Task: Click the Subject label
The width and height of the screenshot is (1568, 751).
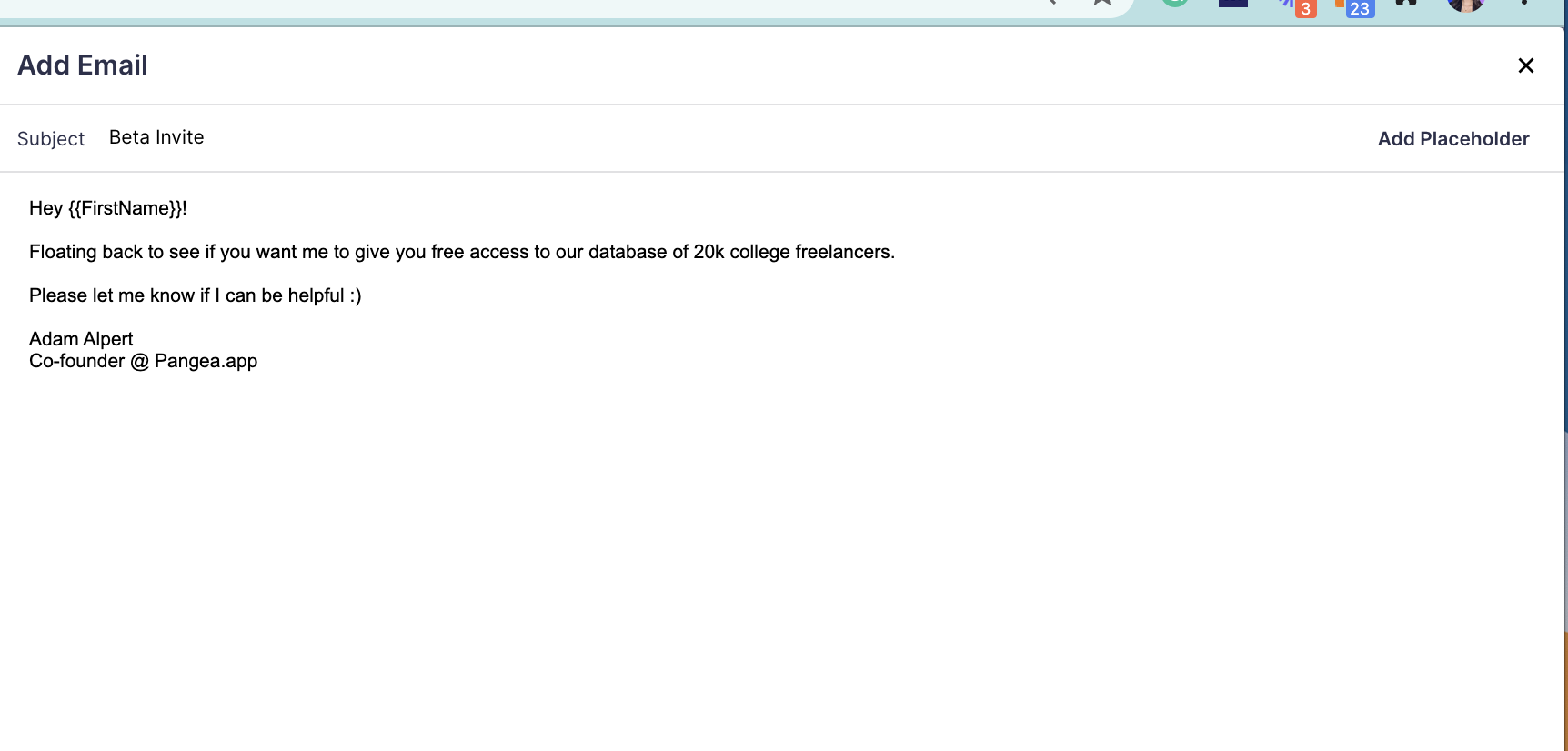Action: point(51,138)
